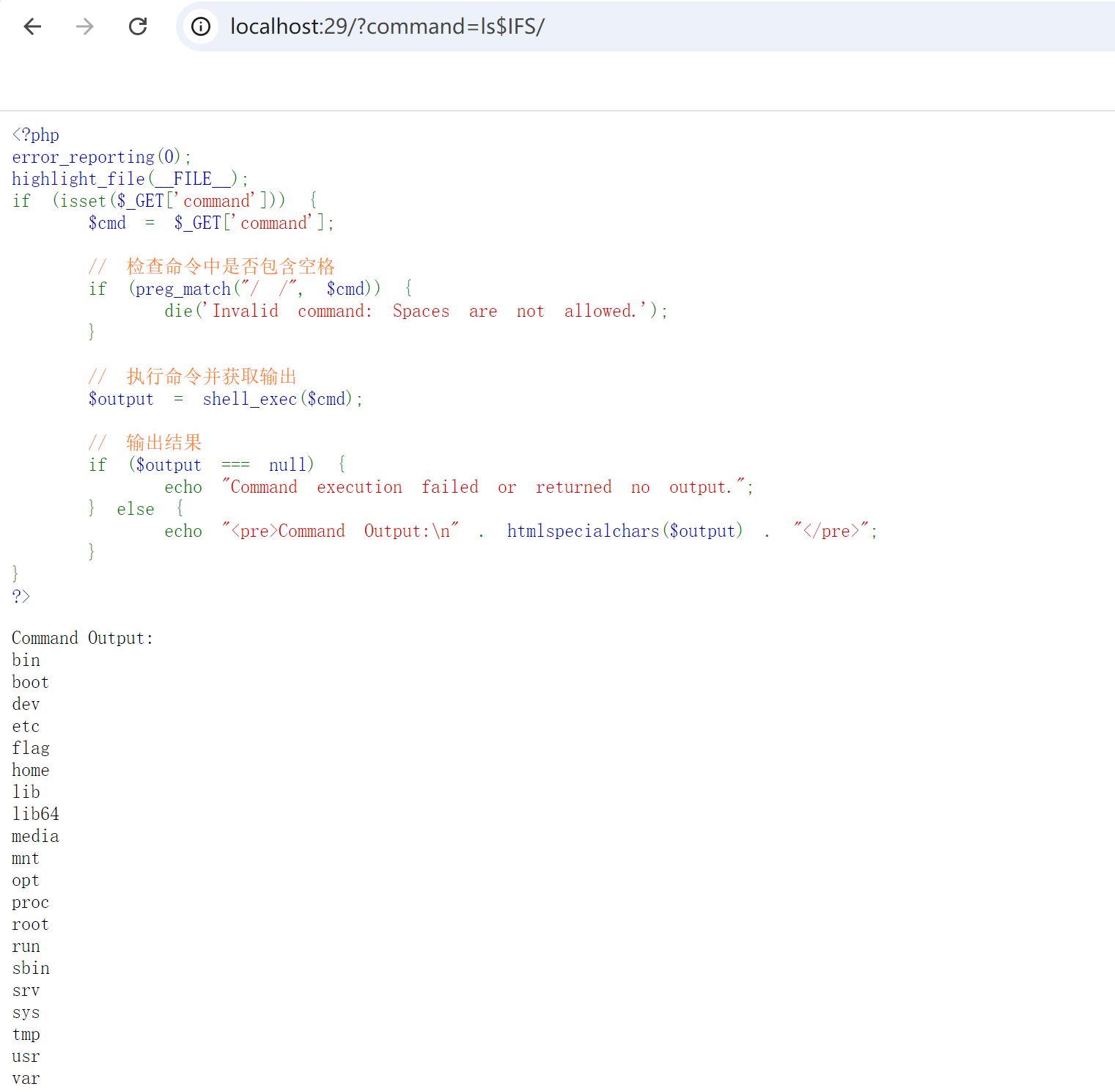Click the 'preg_match' function call text

[x=183, y=289]
